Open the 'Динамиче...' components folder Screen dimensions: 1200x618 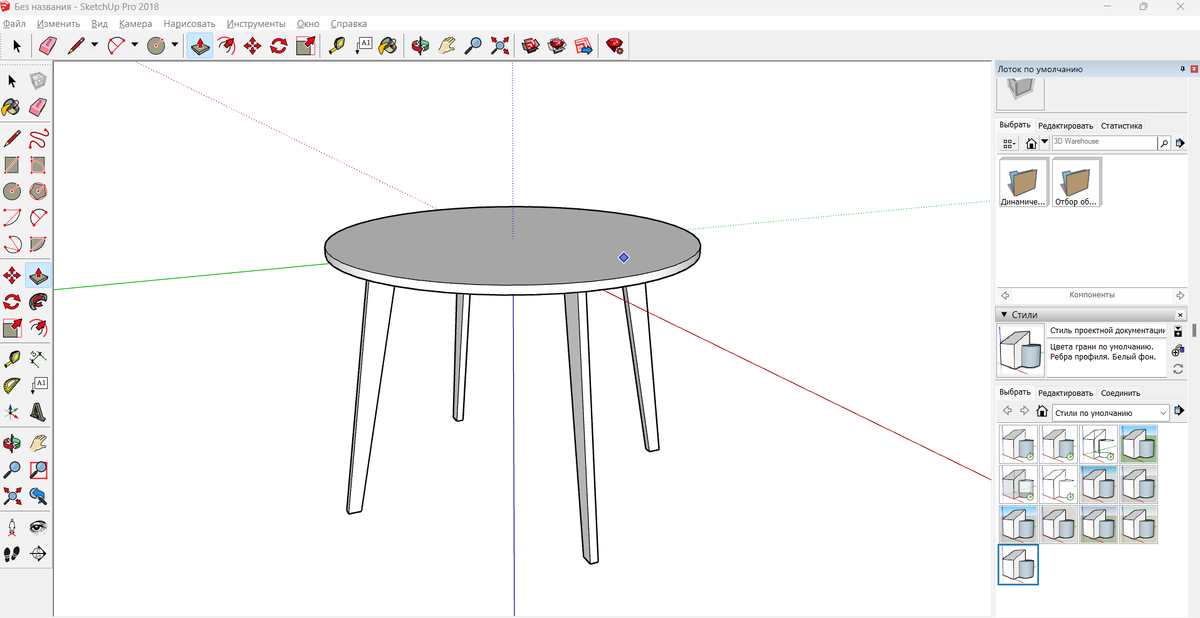click(1023, 183)
